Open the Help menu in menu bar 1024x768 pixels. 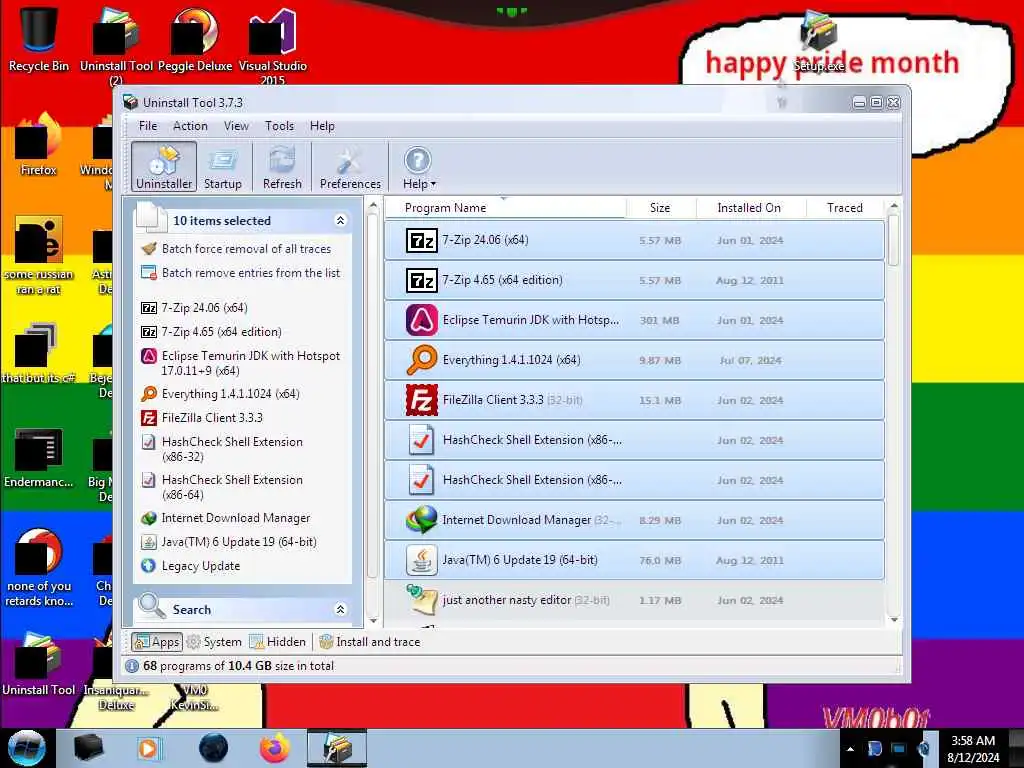(x=322, y=125)
